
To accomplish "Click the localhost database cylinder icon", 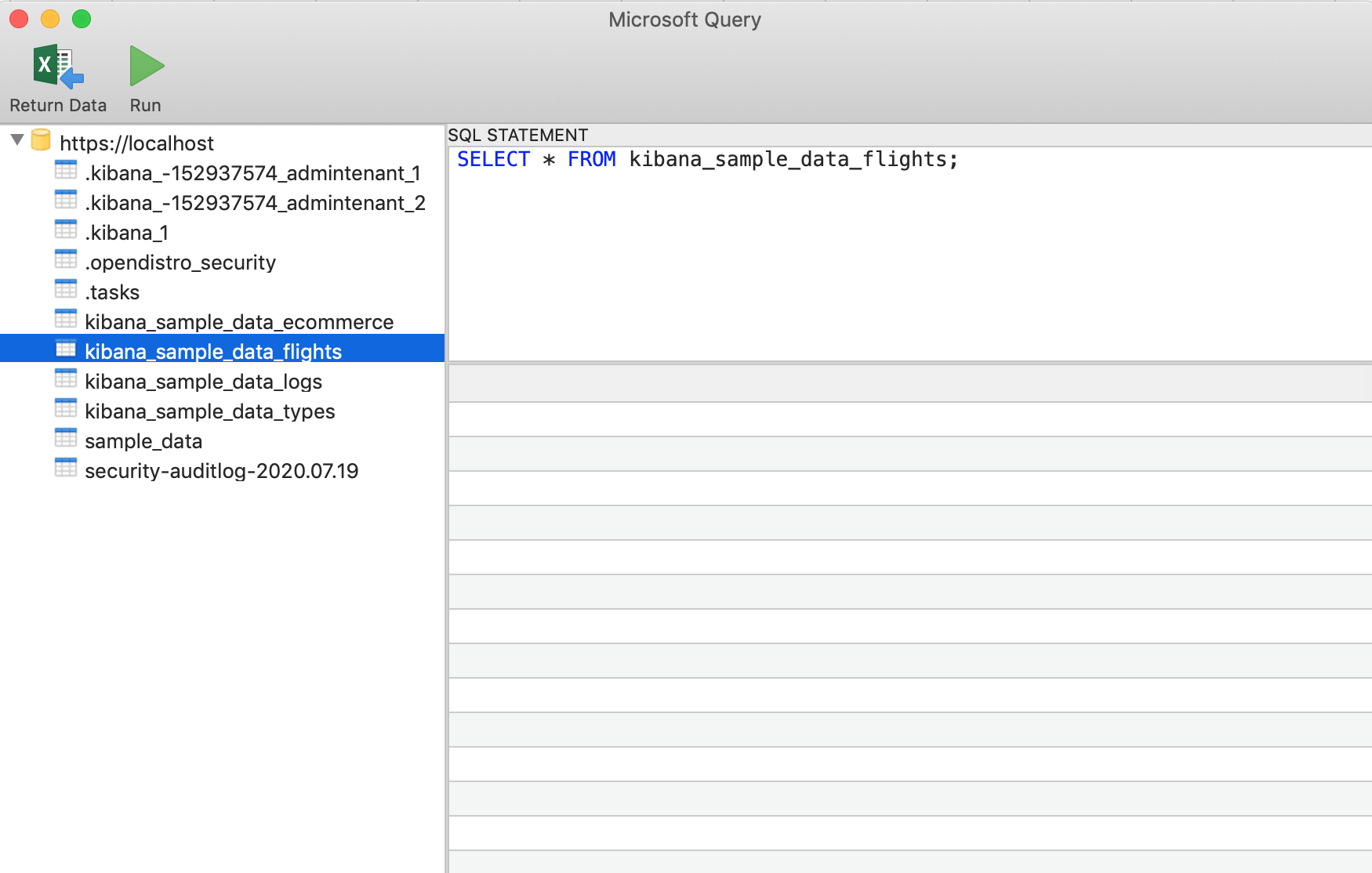I will [41, 140].
